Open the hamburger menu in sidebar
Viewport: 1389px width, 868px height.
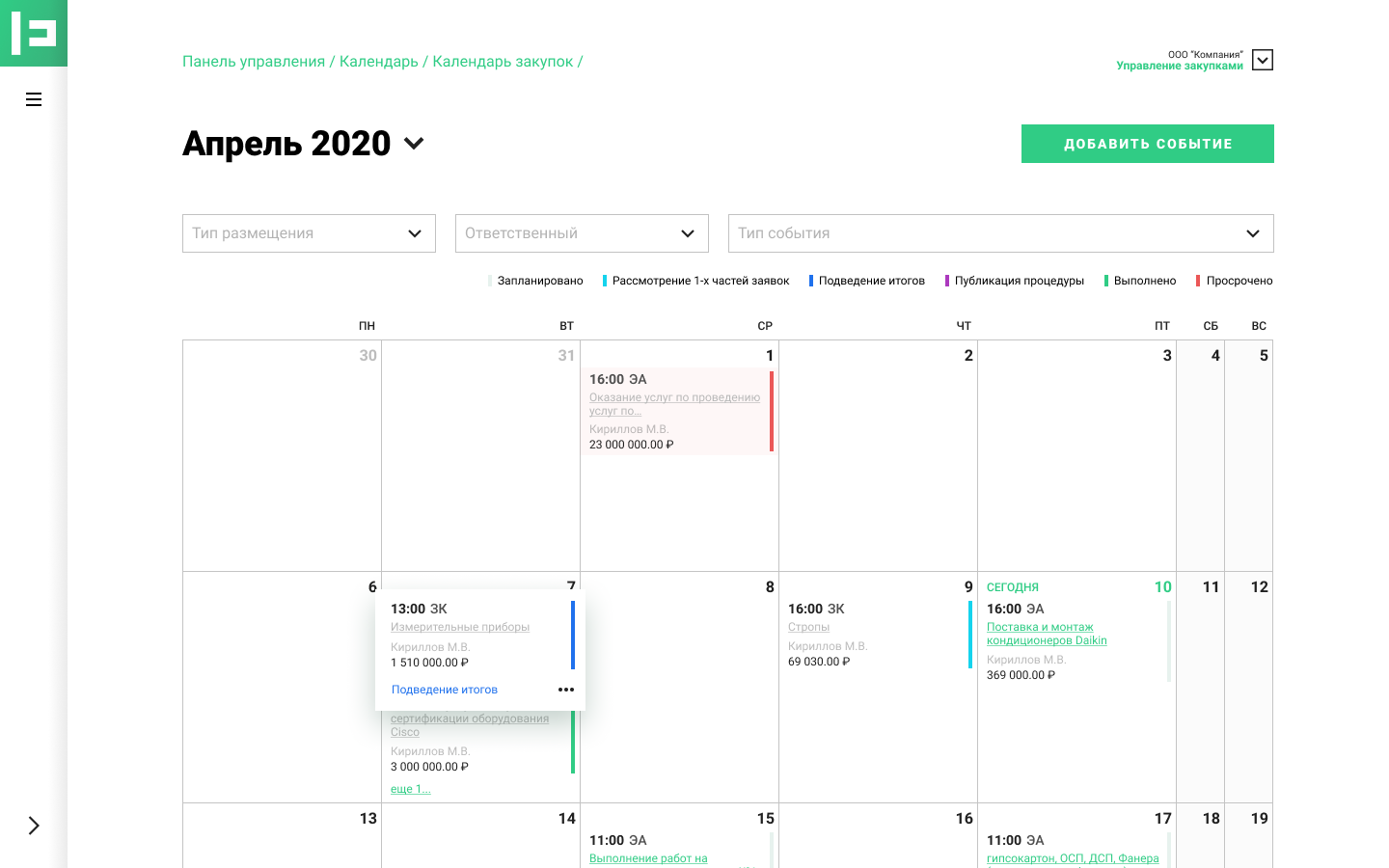click(34, 99)
